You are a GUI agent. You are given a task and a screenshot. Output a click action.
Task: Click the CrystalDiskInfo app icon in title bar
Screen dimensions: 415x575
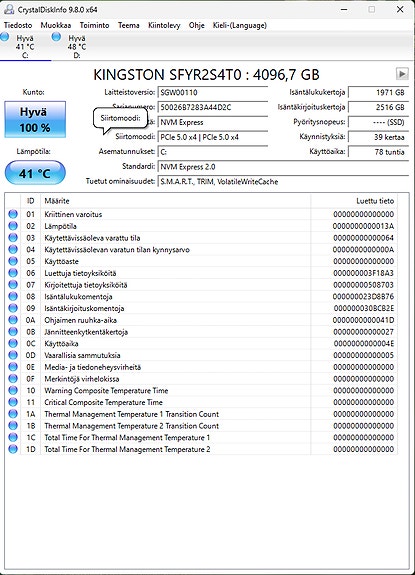coord(9,9)
